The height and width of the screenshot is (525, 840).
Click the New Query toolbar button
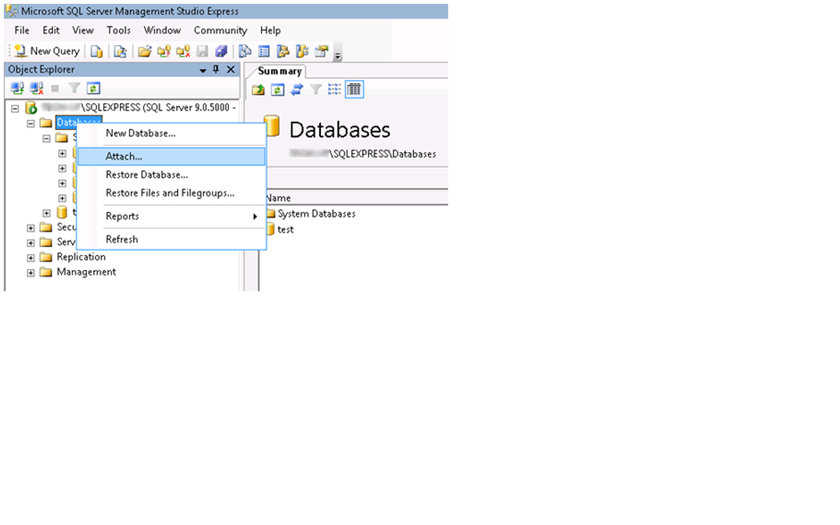(x=47, y=51)
